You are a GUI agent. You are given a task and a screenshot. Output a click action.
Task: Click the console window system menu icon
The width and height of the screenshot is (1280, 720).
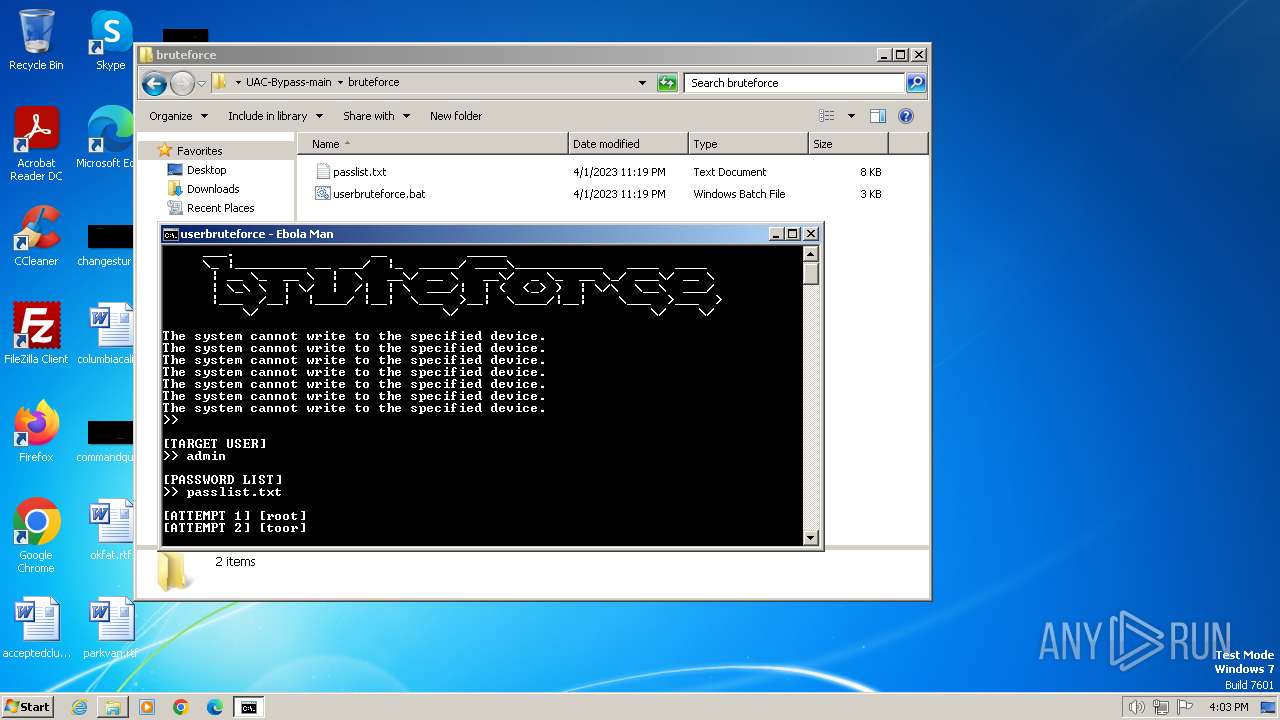point(171,234)
